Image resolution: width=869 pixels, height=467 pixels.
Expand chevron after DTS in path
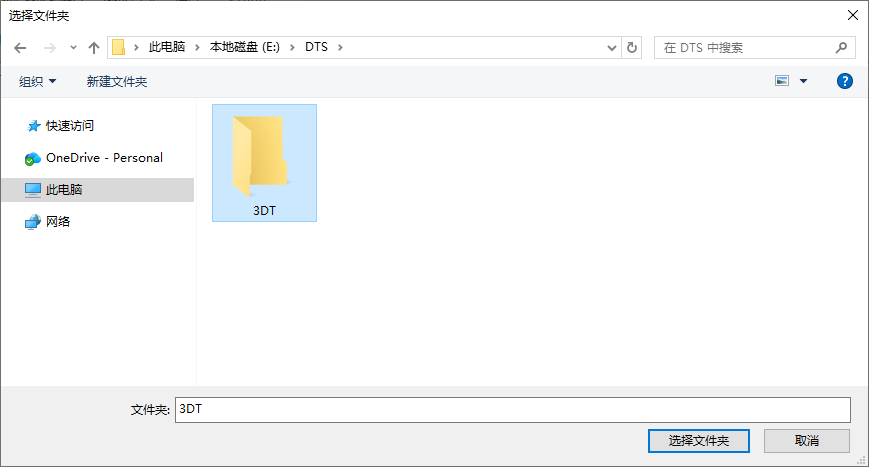(x=340, y=48)
